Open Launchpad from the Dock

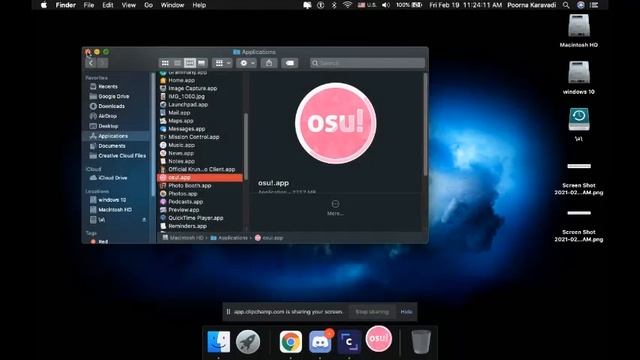248,342
